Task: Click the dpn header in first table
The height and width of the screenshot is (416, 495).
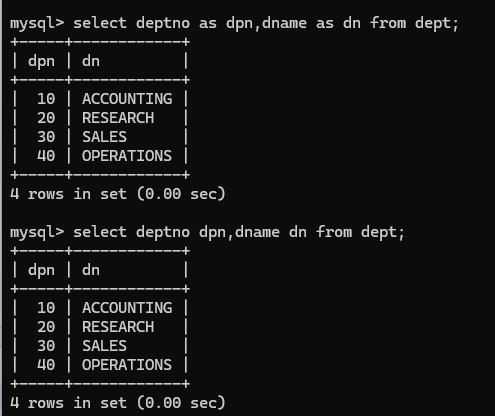Action: [41, 62]
